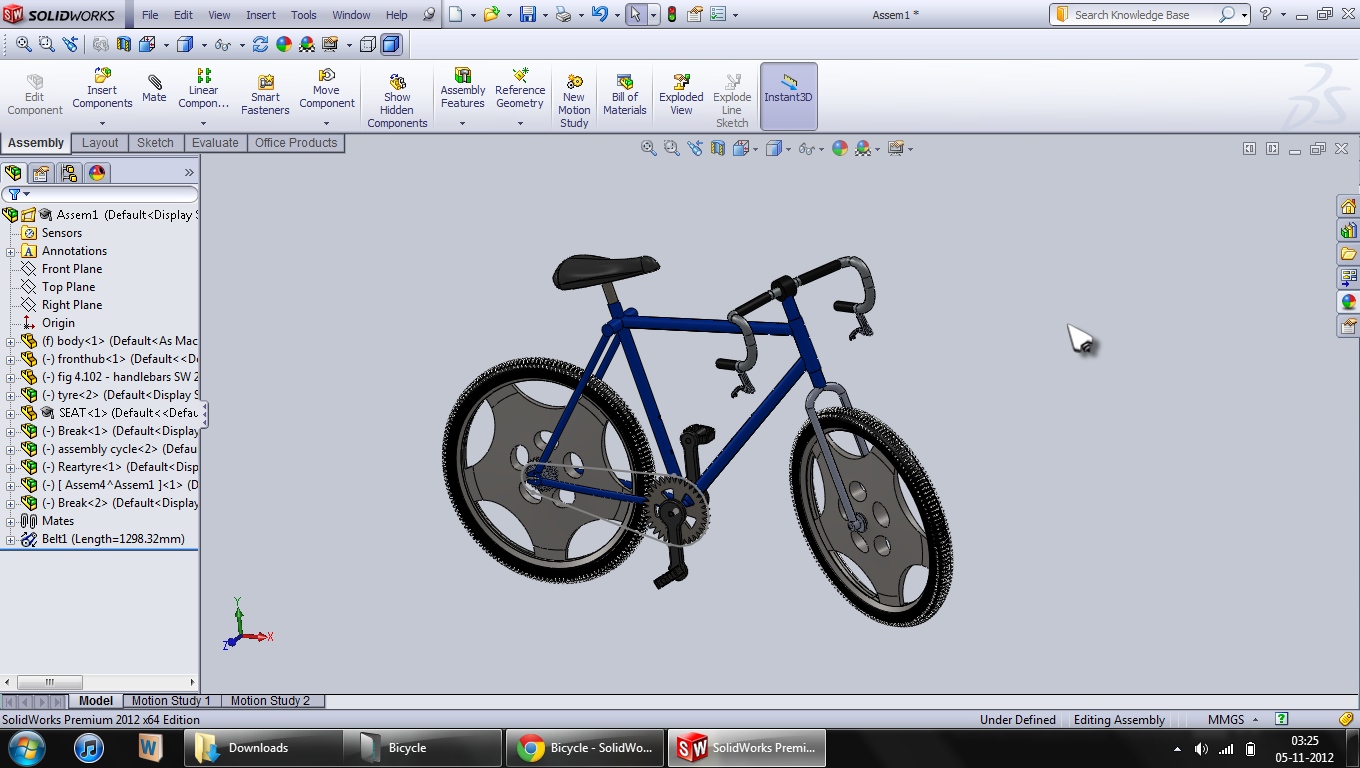Open the Word taskbar icon

point(150,748)
